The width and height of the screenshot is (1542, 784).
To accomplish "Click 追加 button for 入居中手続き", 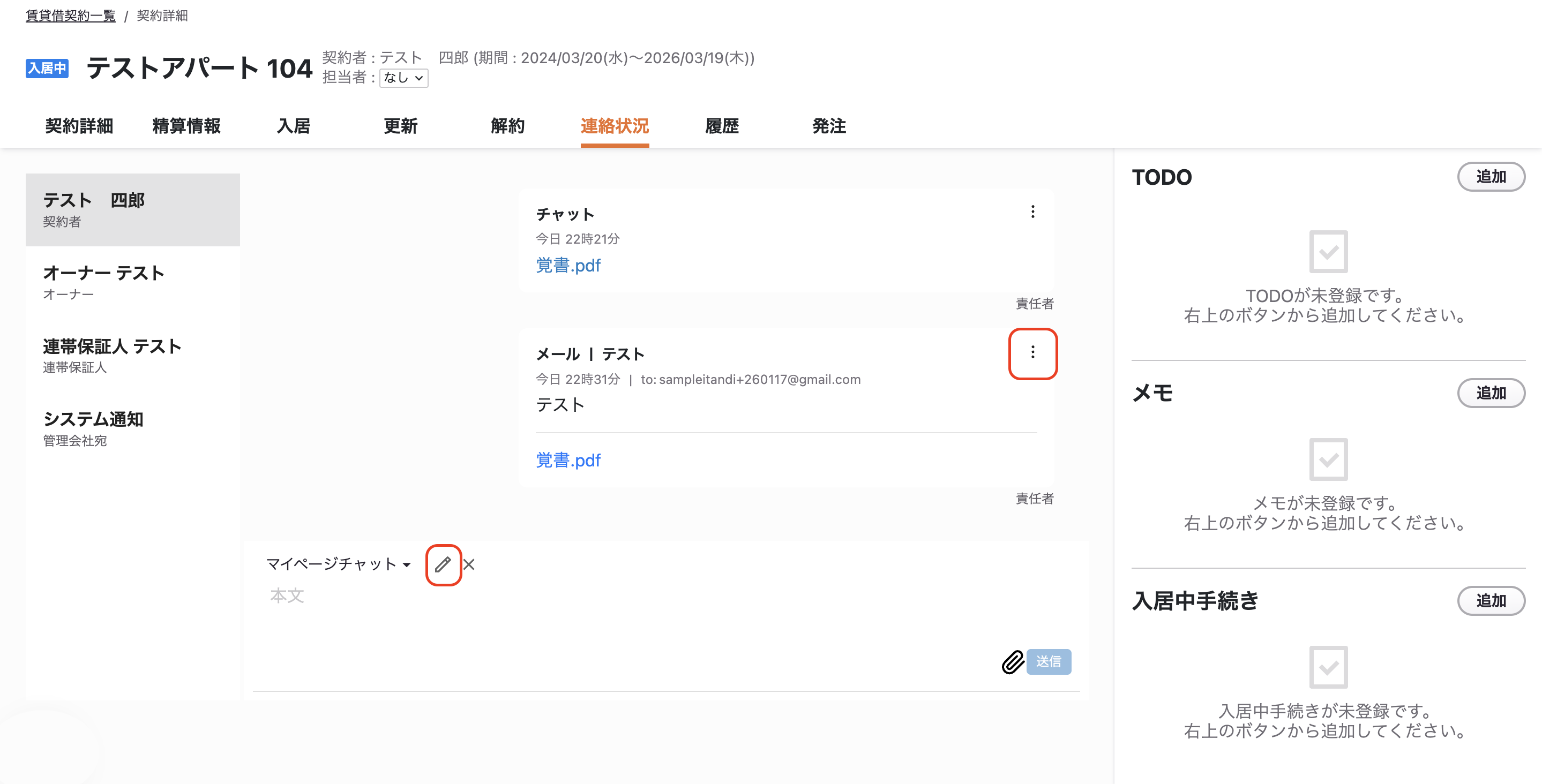I will click(1491, 601).
